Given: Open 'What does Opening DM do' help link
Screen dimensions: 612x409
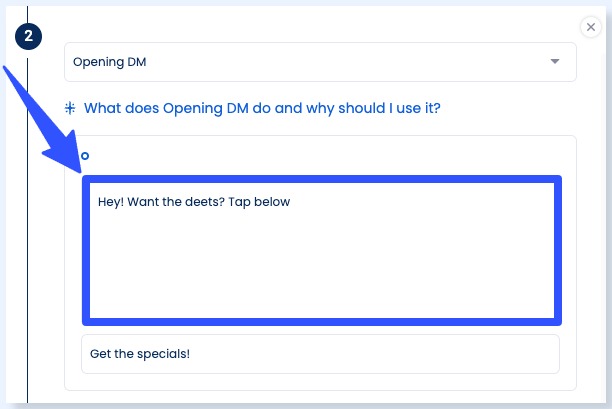Looking at the screenshot, I should (x=262, y=107).
